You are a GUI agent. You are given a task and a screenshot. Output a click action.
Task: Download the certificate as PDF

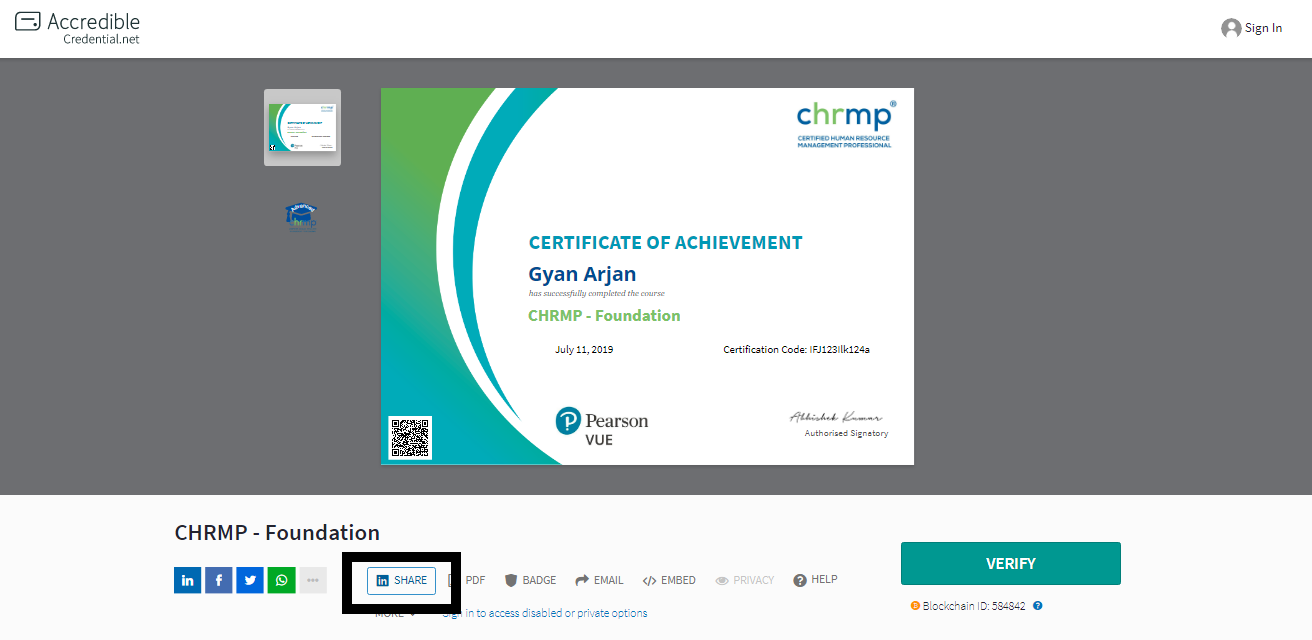pyautogui.click(x=468, y=580)
